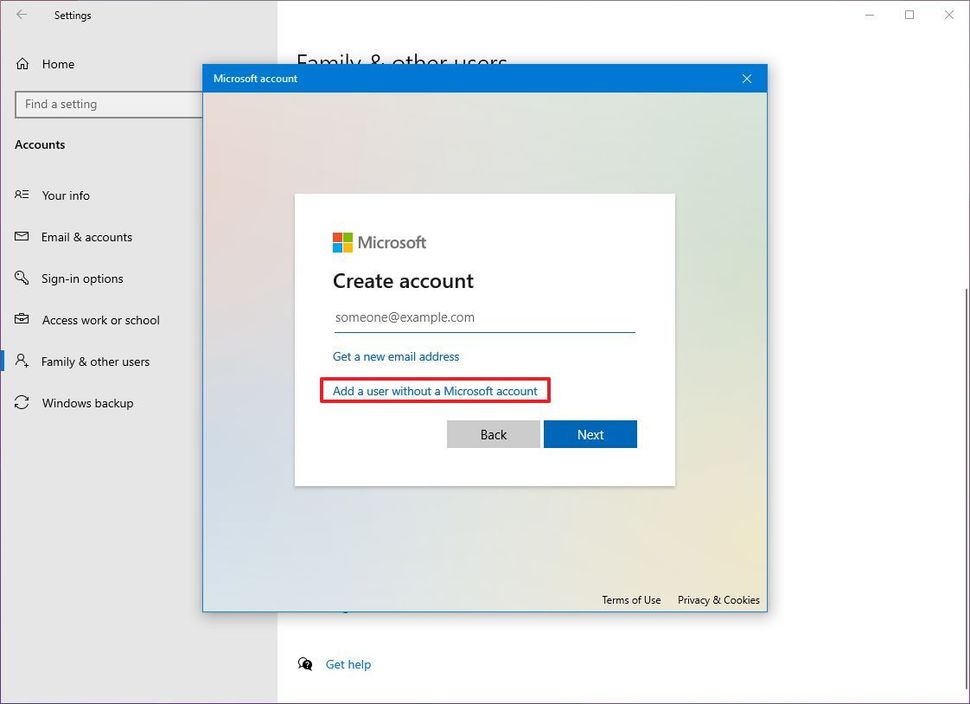This screenshot has height=704, width=970.
Task: Click the Accounts section heading
Action: pyautogui.click(x=40, y=145)
